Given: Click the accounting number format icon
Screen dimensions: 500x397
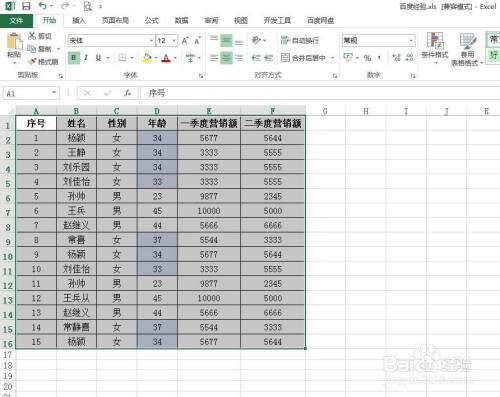Looking at the screenshot, I should pyautogui.click(x=348, y=58).
